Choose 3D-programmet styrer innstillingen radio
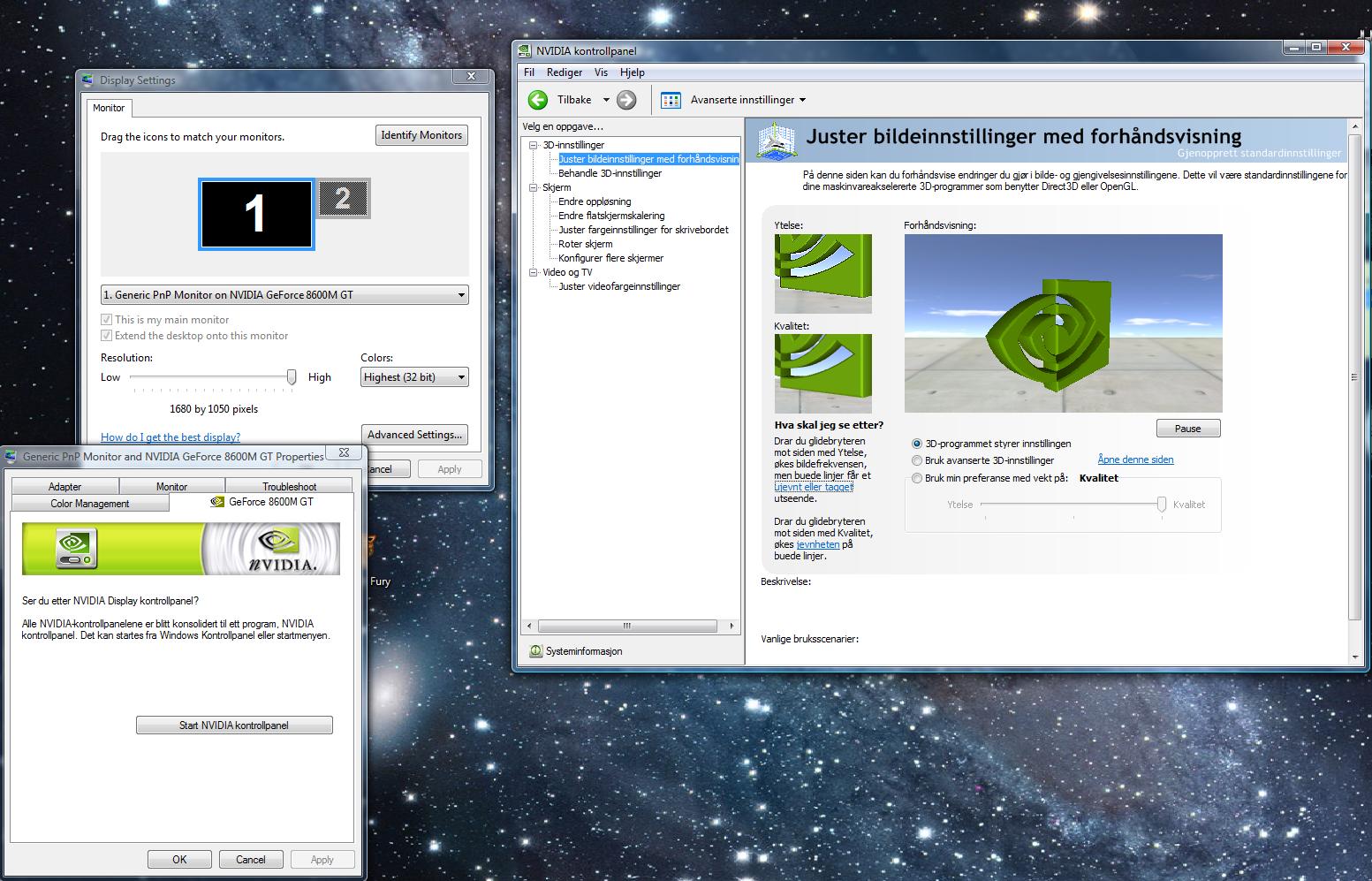The image size is (1372, 881). coord(917,444)
